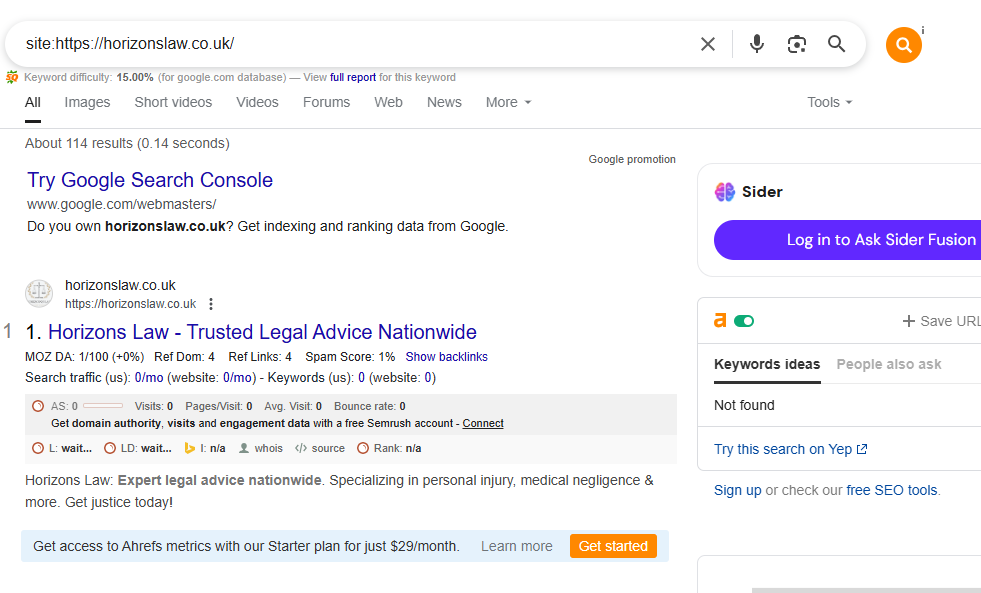This screenshot has width=981, height=593.
Task: Open the Try Google Search Console link
Action: point(150,180)
